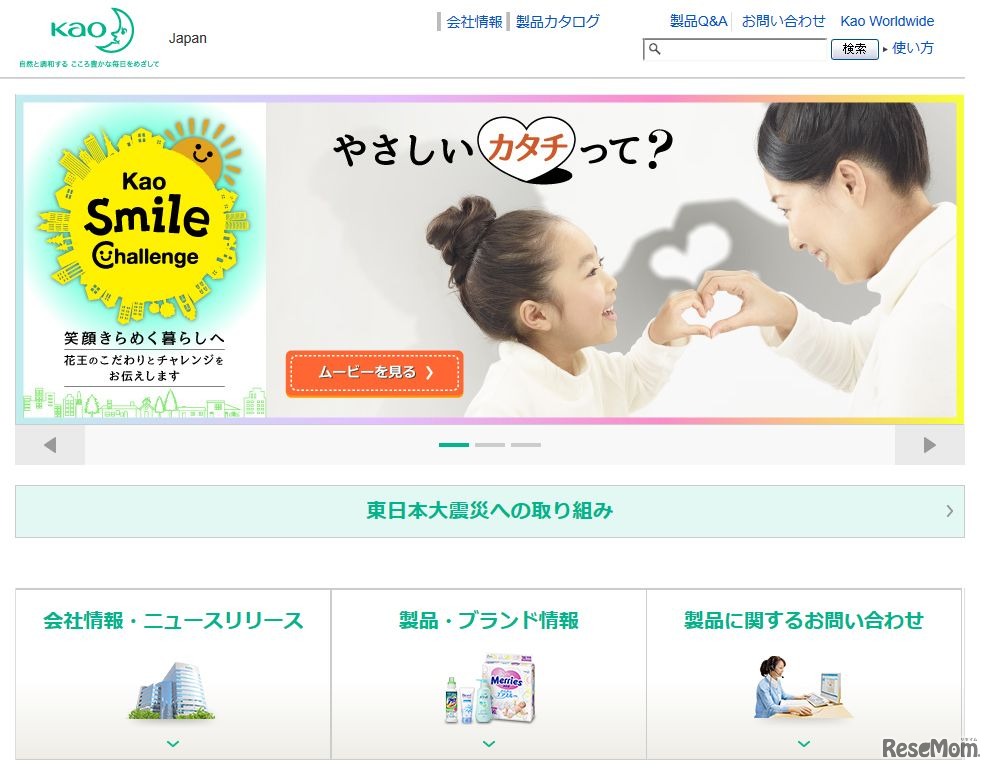Viewport: 993px width, 771px height.
Task: Click the ムービーを見る button
Action: pos(374,373)
